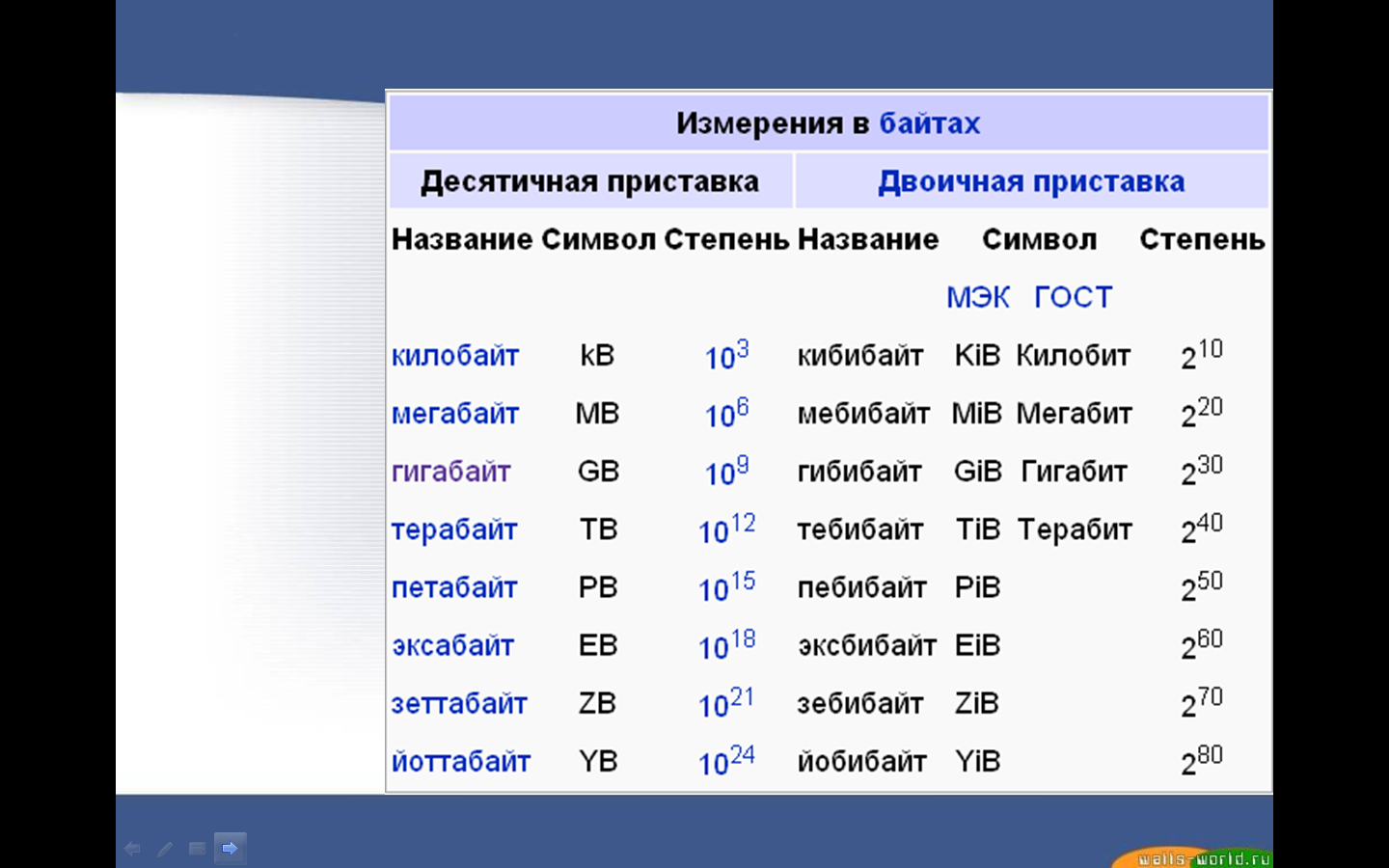Select the PB symbol cell

click(598, 587)
